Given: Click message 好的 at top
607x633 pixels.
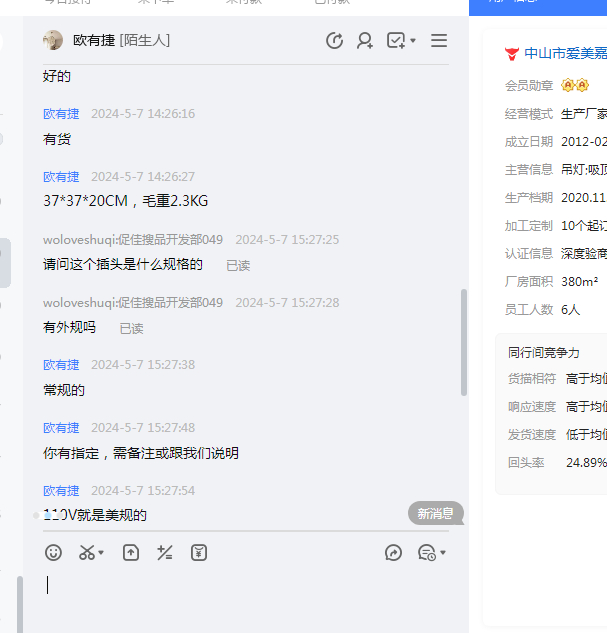Looking at the screenshot, I should coord(57,76).
